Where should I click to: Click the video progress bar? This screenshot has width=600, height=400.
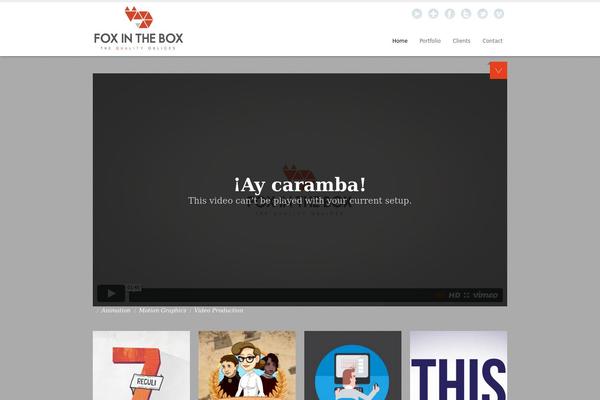pos(287,295)
